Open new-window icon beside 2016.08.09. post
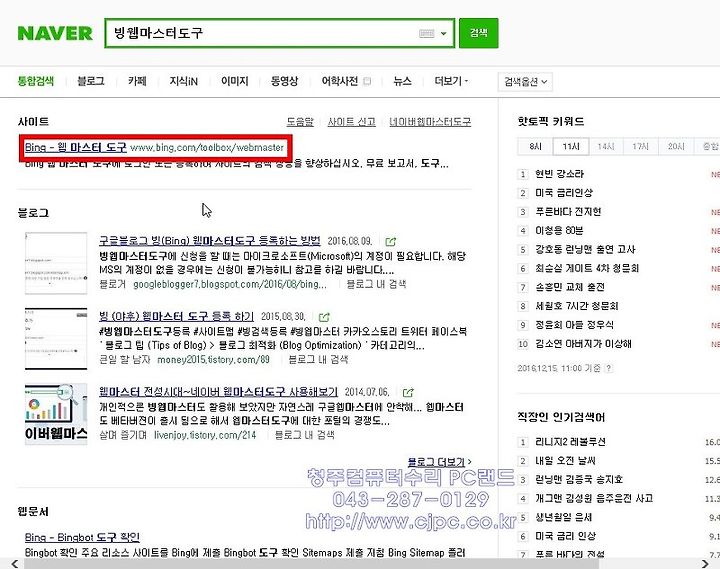 pyautogui.click(x=391, y=241)
